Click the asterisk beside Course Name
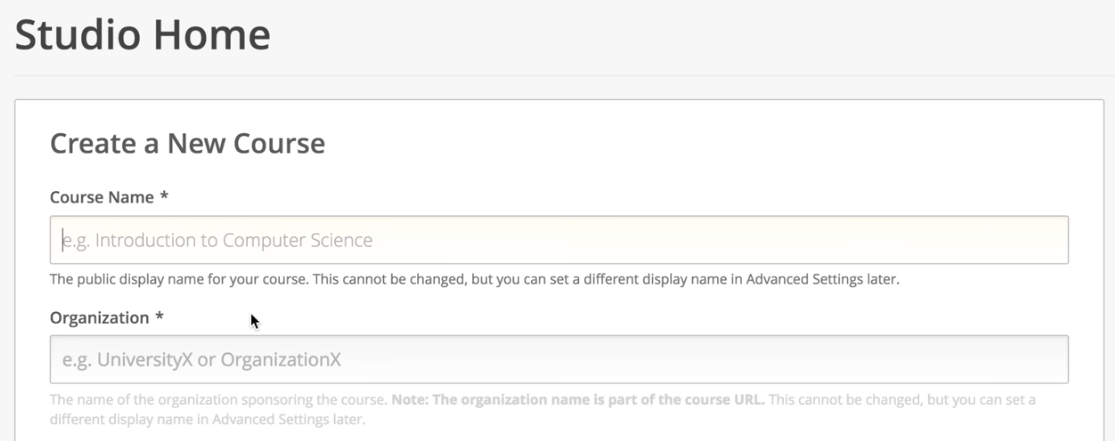The height and width of the screenshot is (441, 1115). (164, 197)
